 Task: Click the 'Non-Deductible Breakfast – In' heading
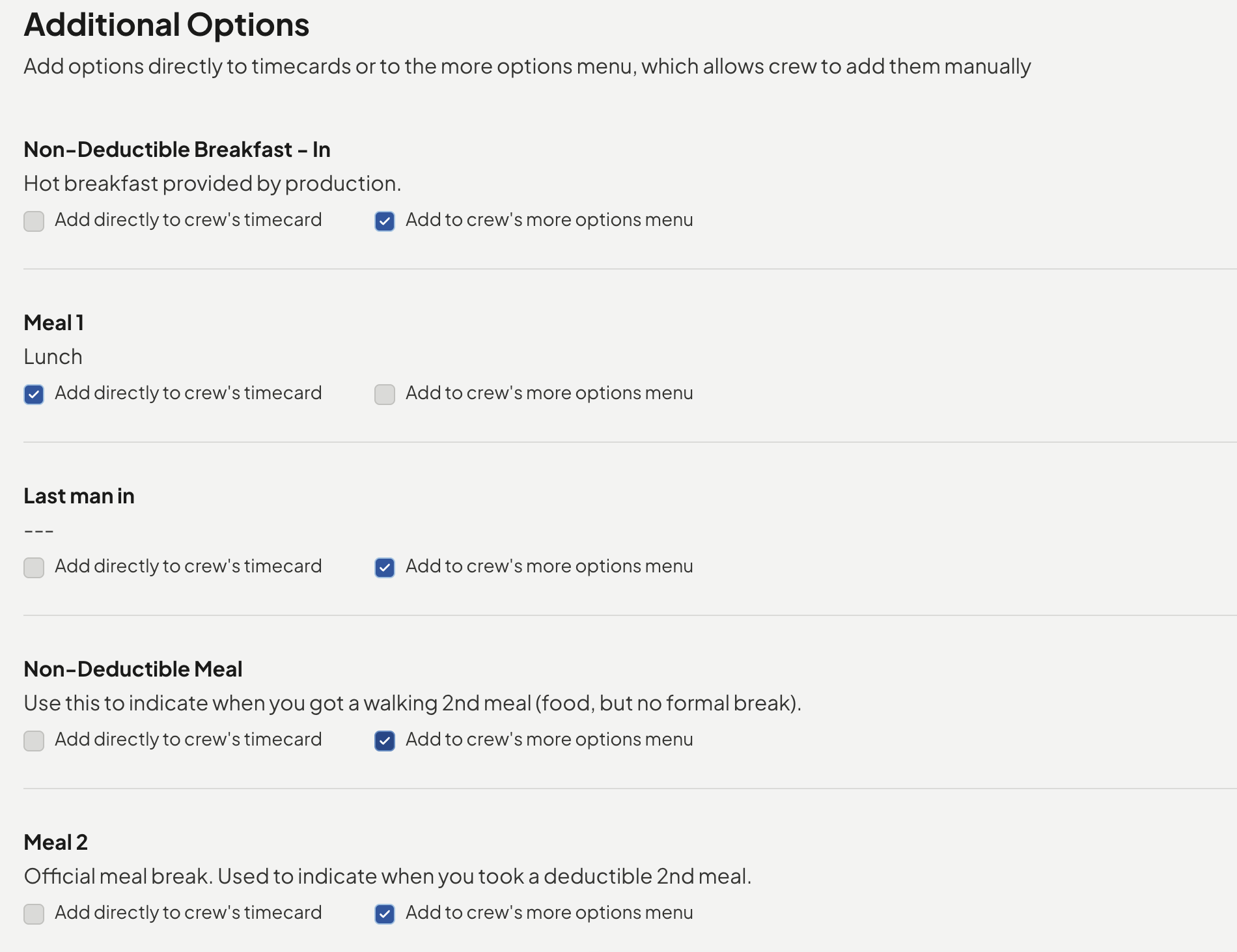(x=177, y=150)
